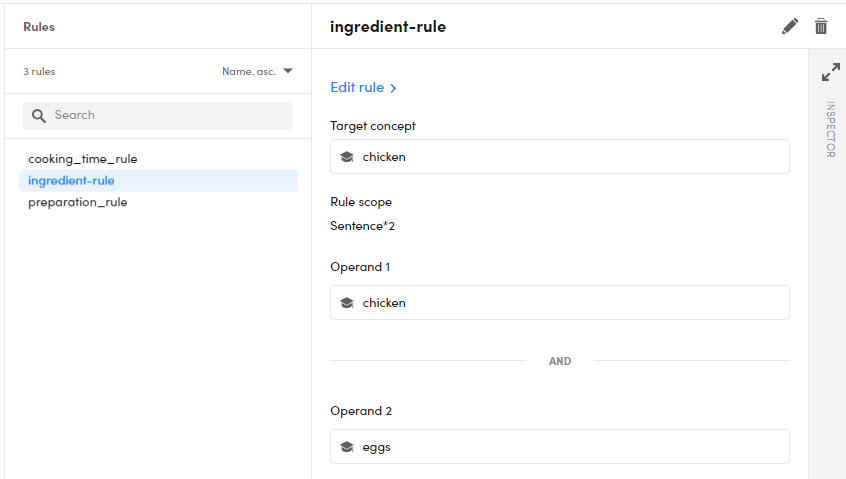The height and width of the screenshot is (479, 846).
Task: Click the Sentence*2 rule scope value
Action: [363, 226]
